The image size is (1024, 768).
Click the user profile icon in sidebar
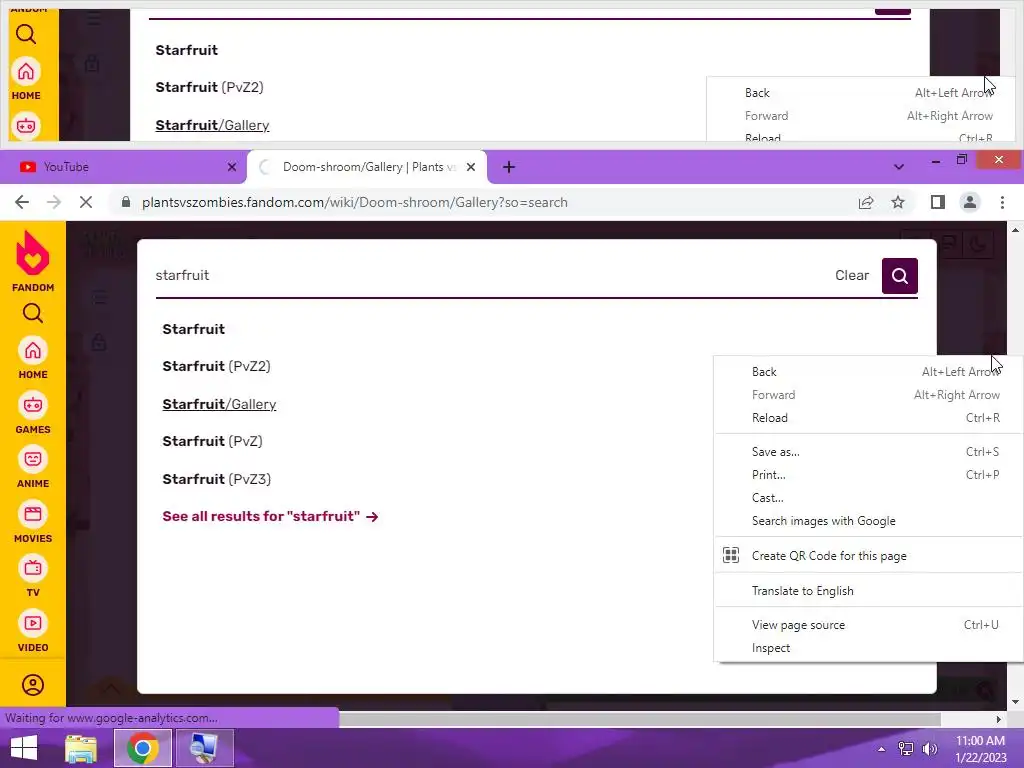point(33,685)
